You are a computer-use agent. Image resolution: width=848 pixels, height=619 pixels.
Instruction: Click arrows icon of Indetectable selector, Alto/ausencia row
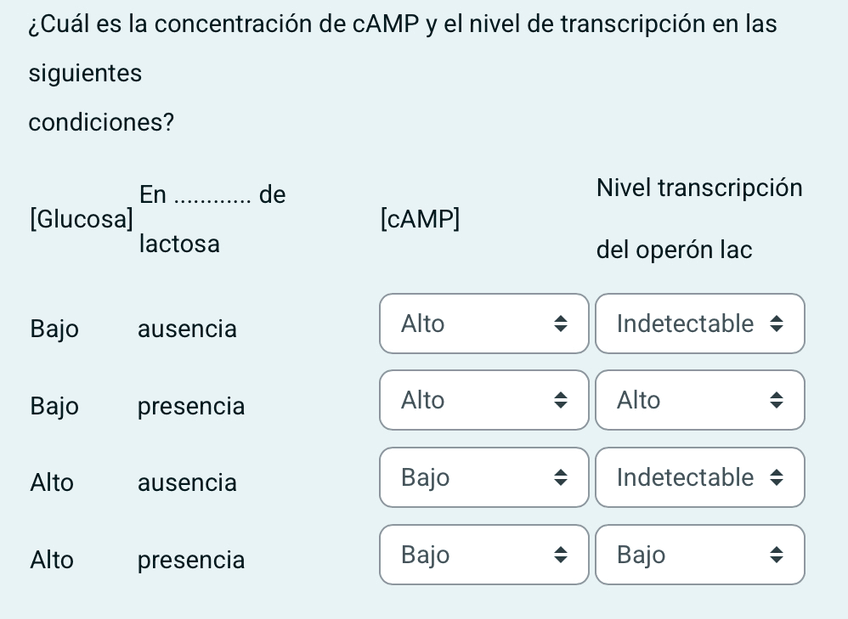(777, 478)
